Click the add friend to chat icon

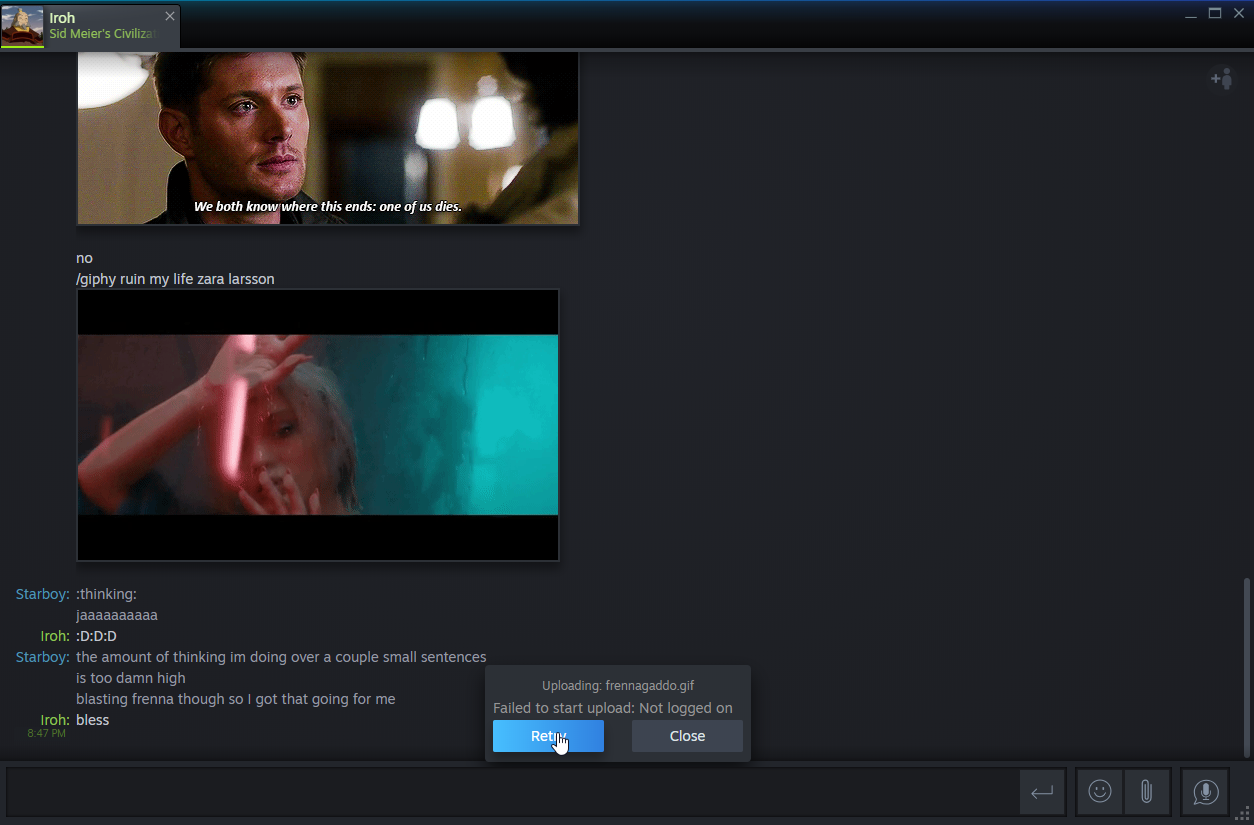click(x=1221, y=79)
